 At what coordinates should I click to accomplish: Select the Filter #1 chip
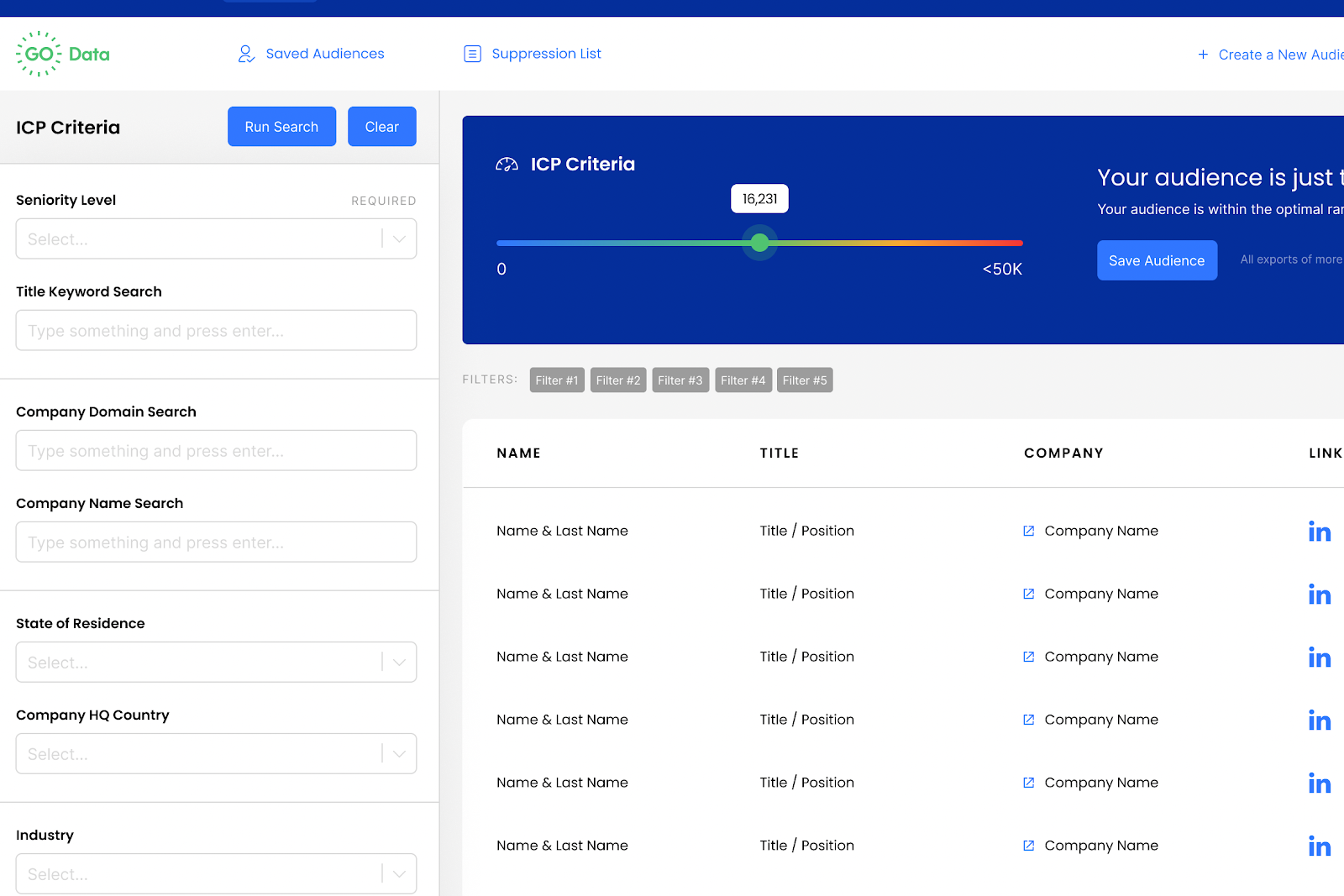556,380
